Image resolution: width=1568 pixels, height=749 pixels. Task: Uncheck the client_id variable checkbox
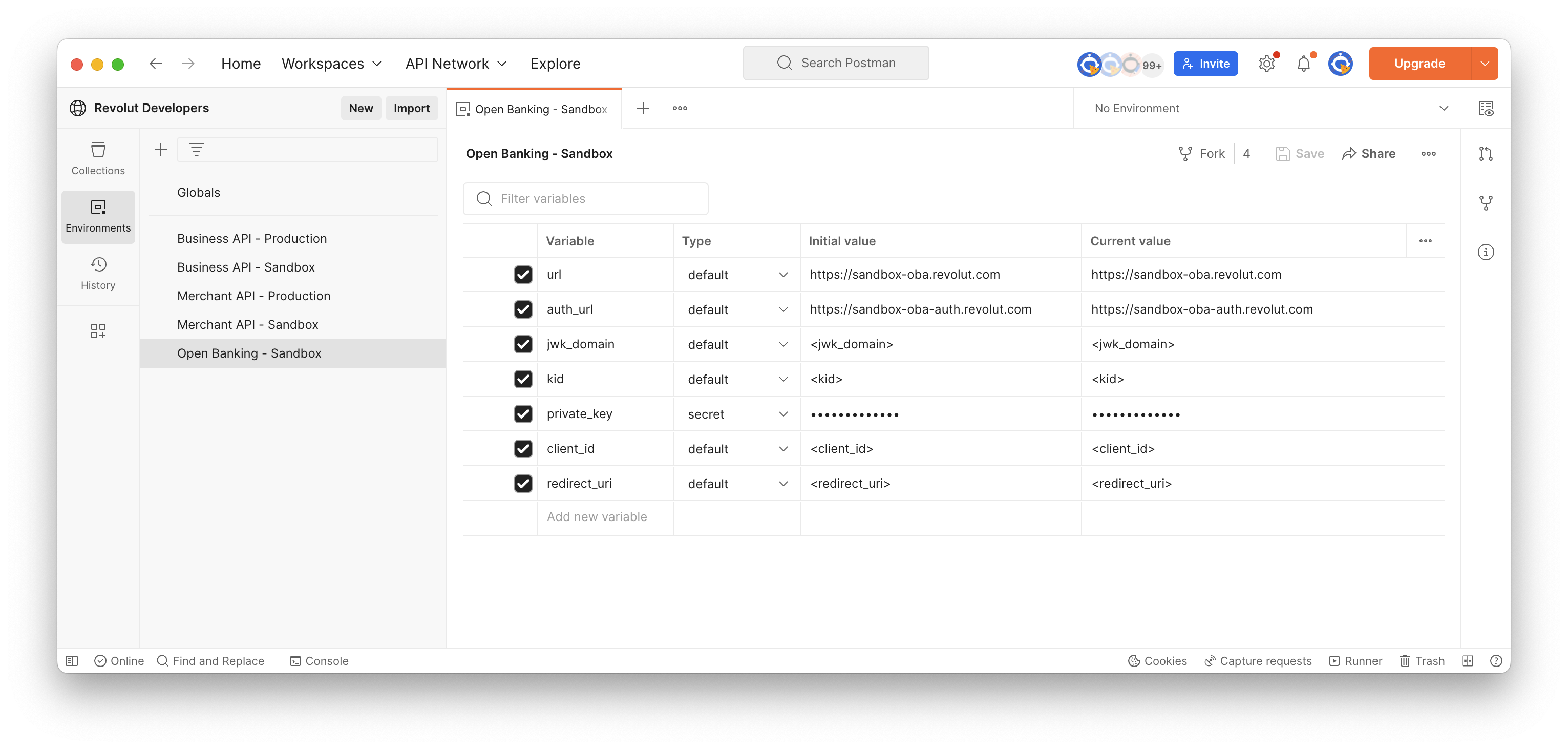pos(523,449)
